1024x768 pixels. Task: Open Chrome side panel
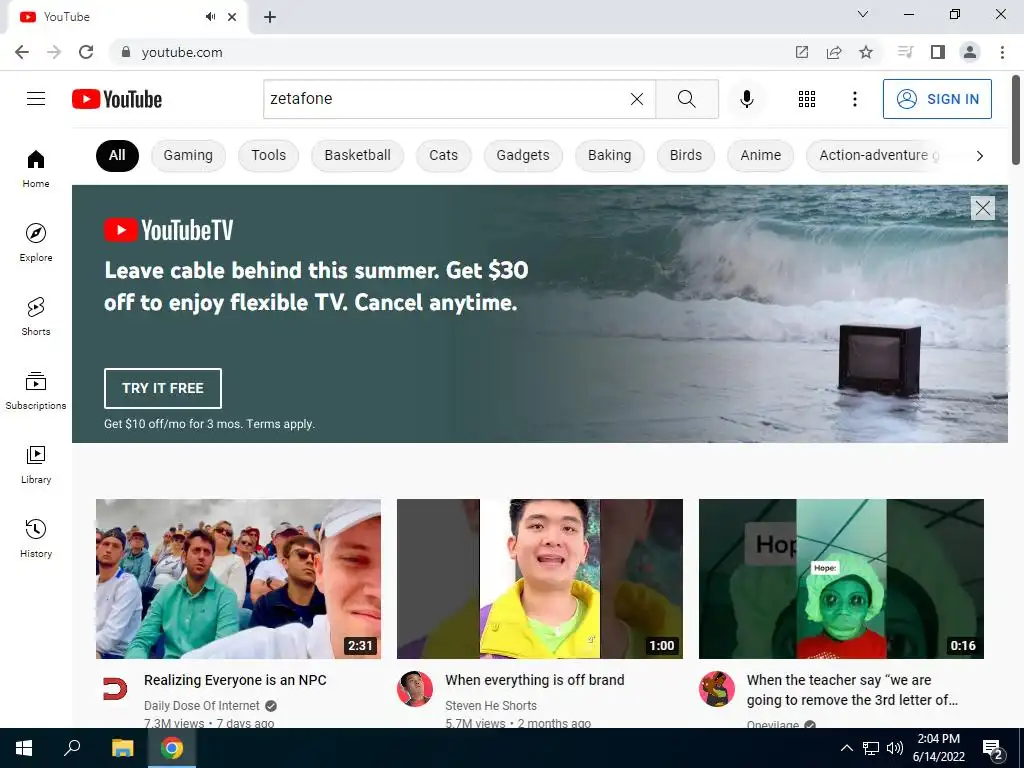pos(938,52)
